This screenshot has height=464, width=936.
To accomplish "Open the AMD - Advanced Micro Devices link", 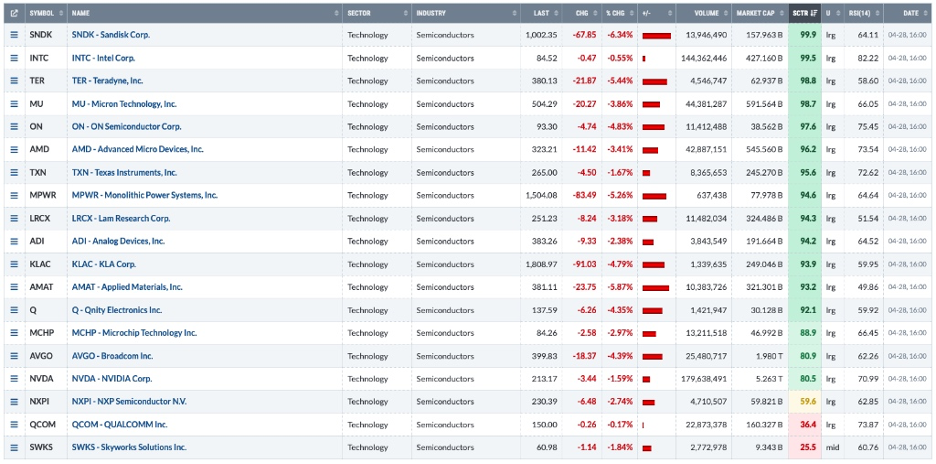I will click(137, 149).
